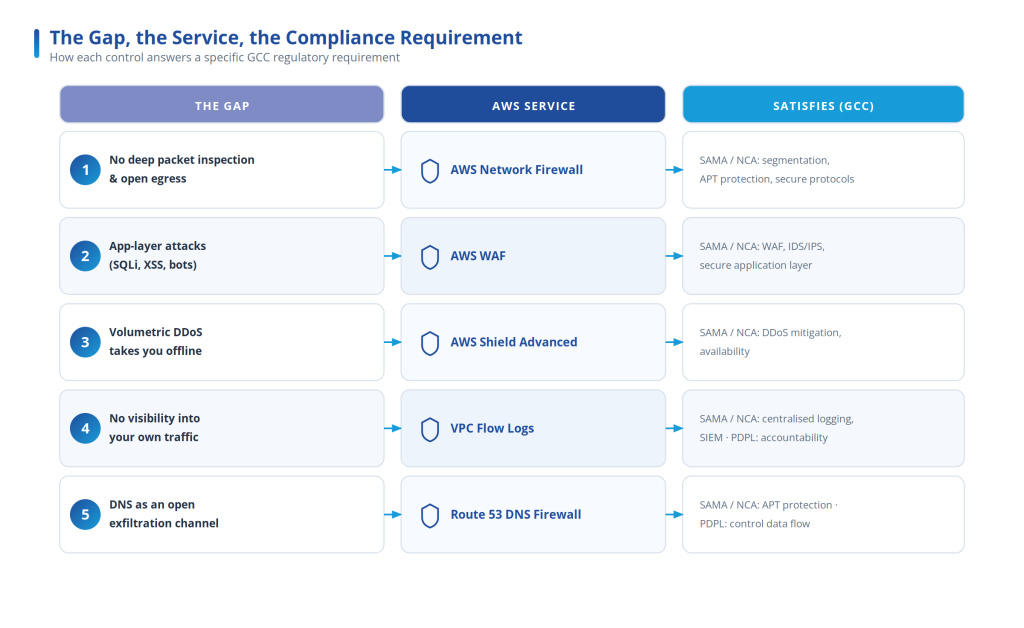The image size is (1024, 628).
Task: Click the shield icon beside AWS Shield Advanced
Action: coord(430,343)
